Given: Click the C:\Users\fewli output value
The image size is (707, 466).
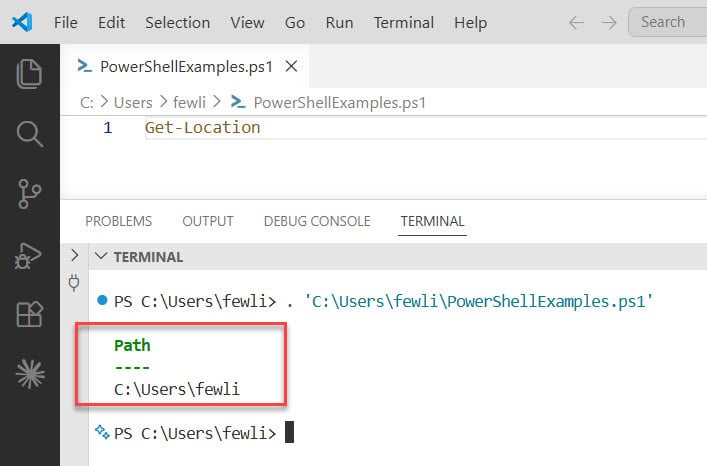Looking at the screenshot, I should click(x=177, y=388).
